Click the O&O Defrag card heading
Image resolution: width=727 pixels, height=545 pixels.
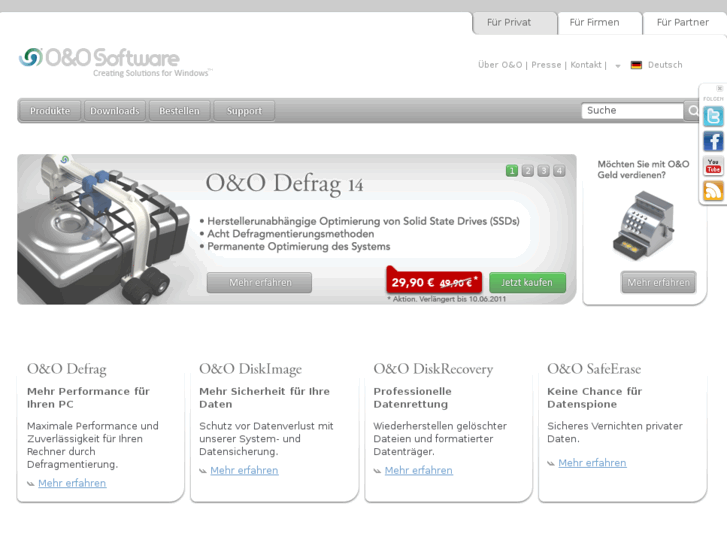click(x=67, y=369)
